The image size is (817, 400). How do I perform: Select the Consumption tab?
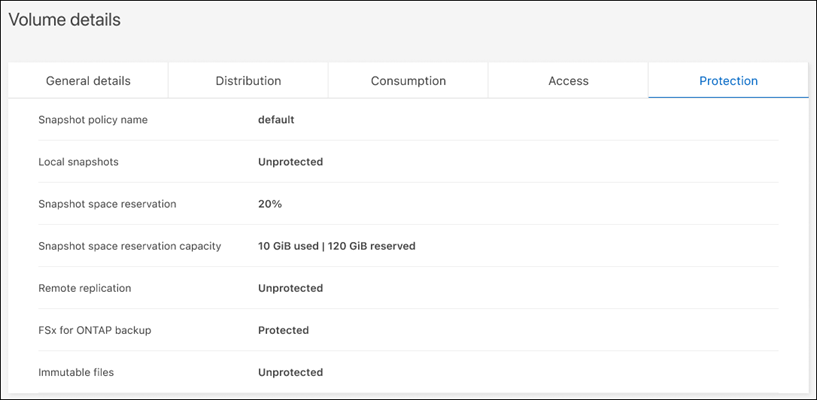[x=408, y=81]
